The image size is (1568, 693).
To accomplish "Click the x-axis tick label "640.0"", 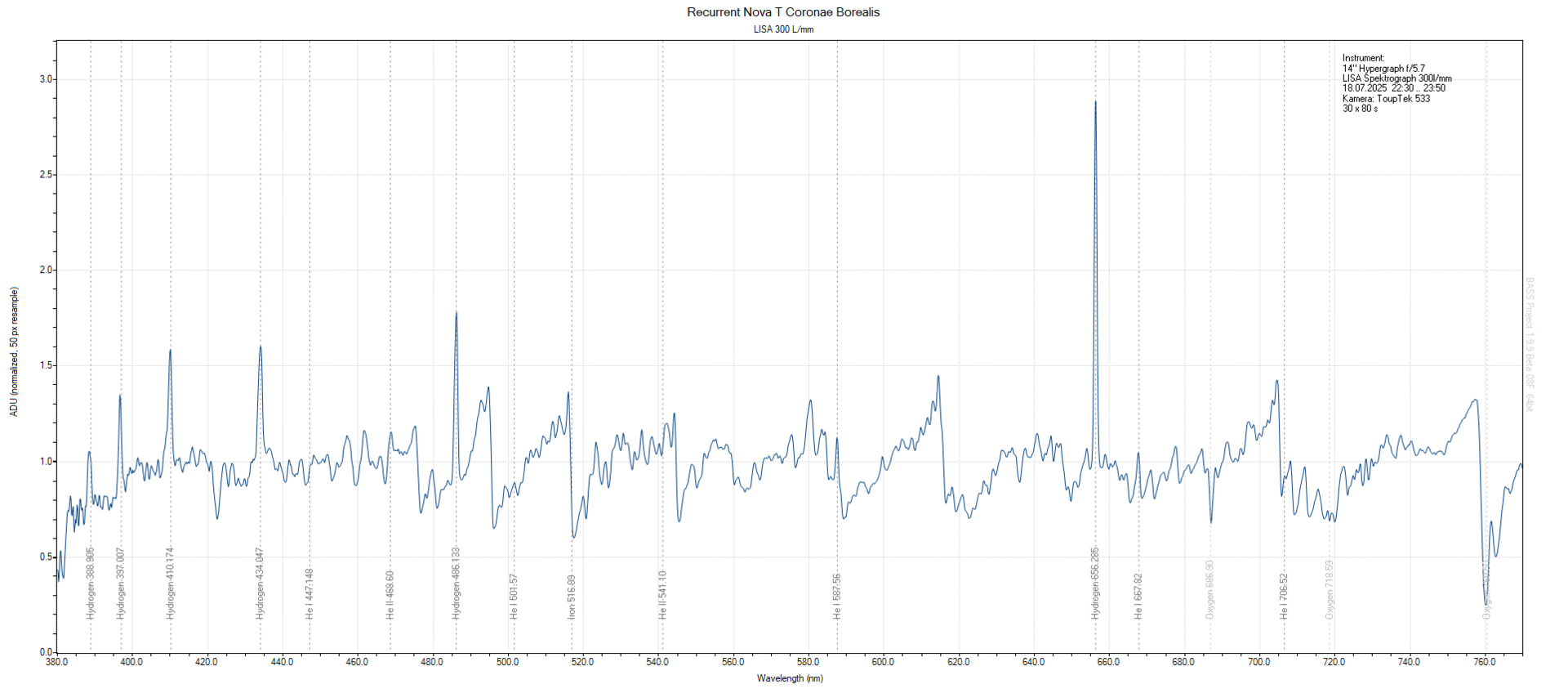I will point(1033,662).
